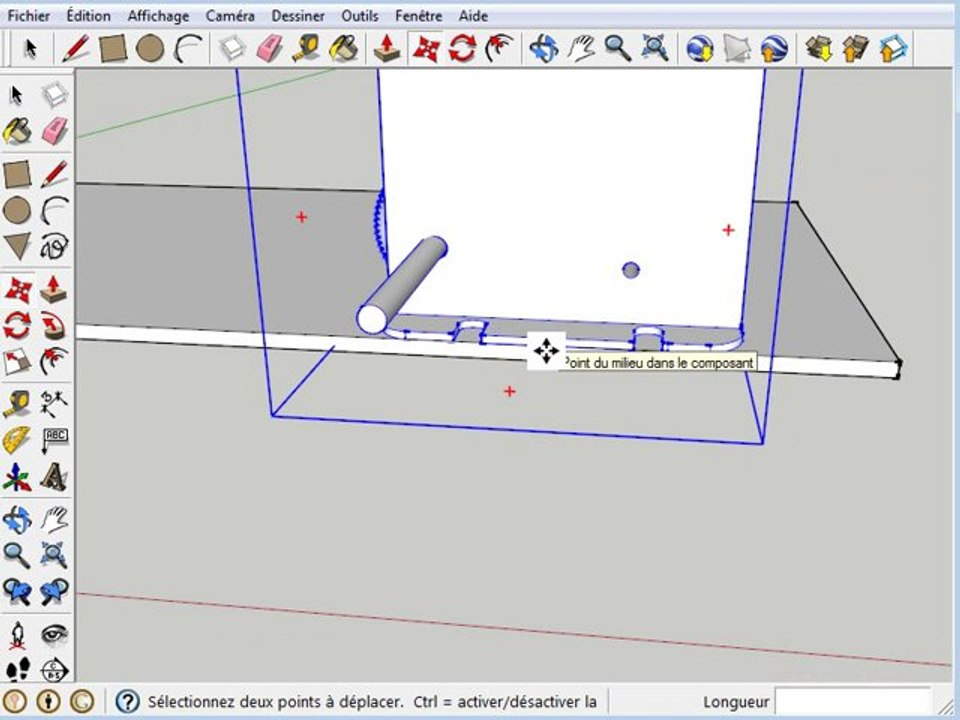Screen dimensions: 960x720
Task: Activate the Orbit tool in top toolbar
Action: (544, 48)
